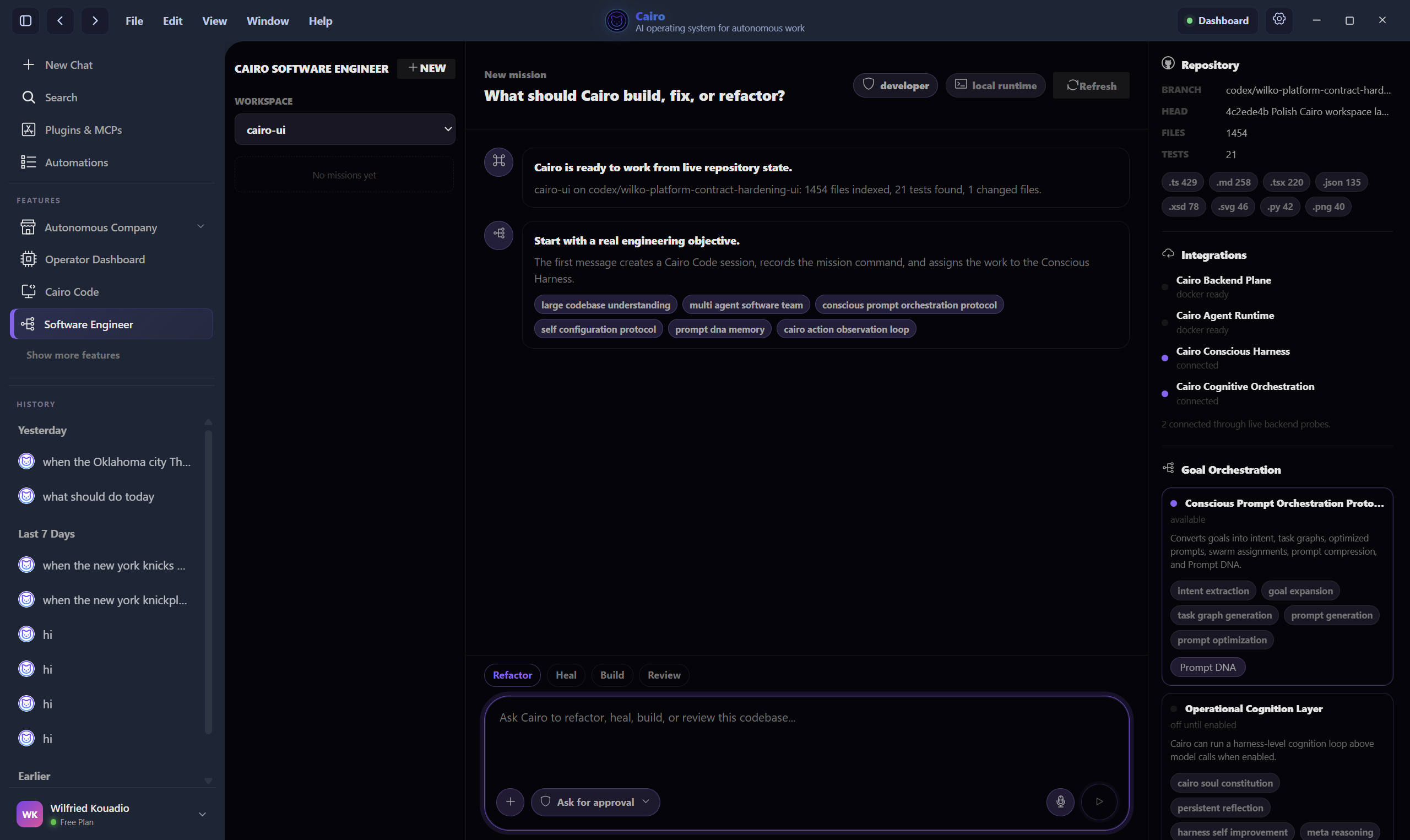The image size is (1410, 840).
Task: Click the plus attachment icon in composer
Action: [510, 801]
